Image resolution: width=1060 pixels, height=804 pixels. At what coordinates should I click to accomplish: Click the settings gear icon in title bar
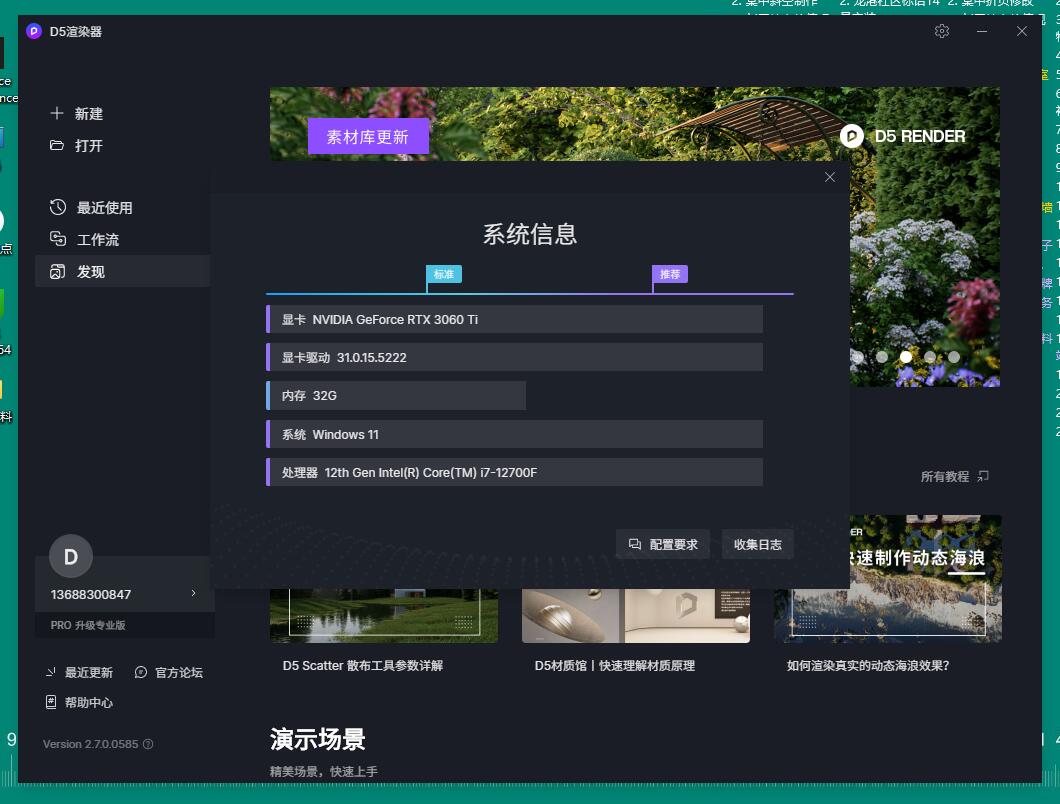click(941, 31)
